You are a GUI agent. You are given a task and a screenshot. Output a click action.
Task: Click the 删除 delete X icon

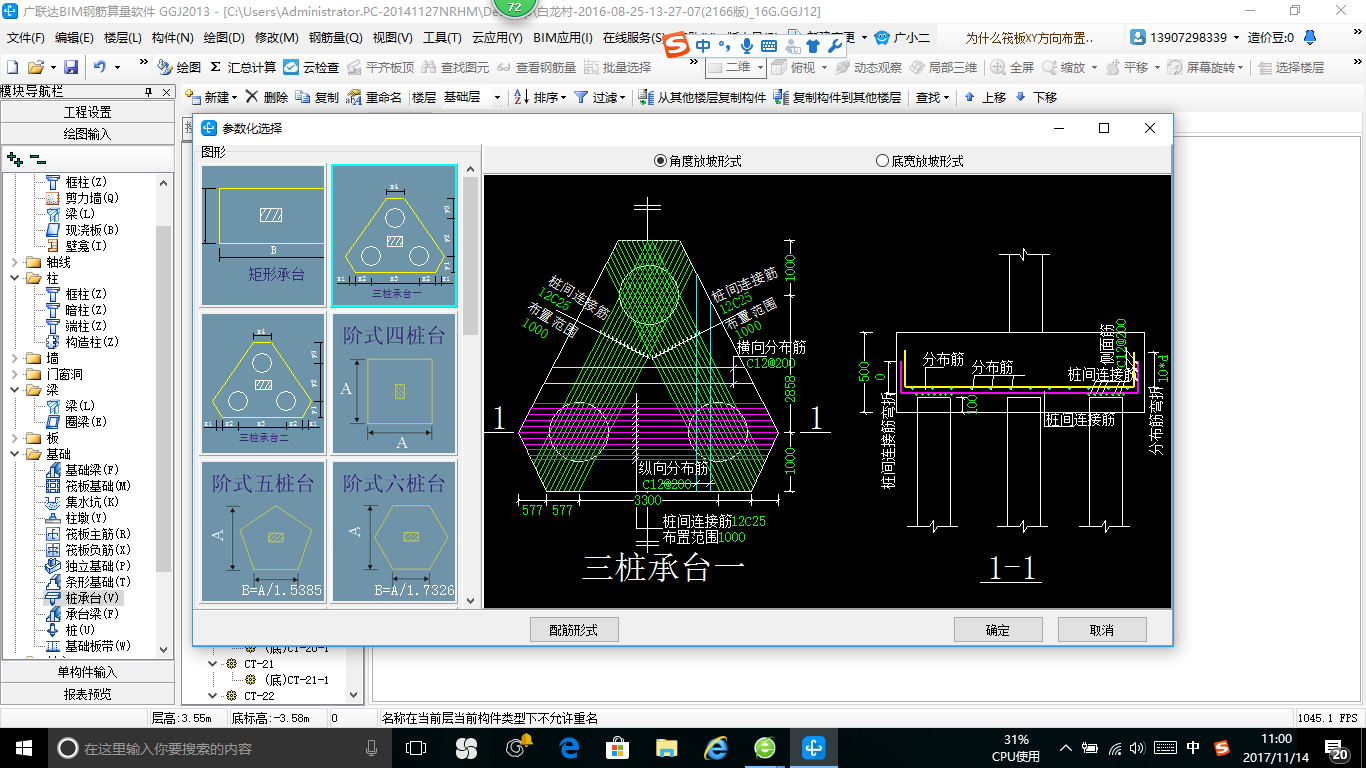click(x=252, y=97)
